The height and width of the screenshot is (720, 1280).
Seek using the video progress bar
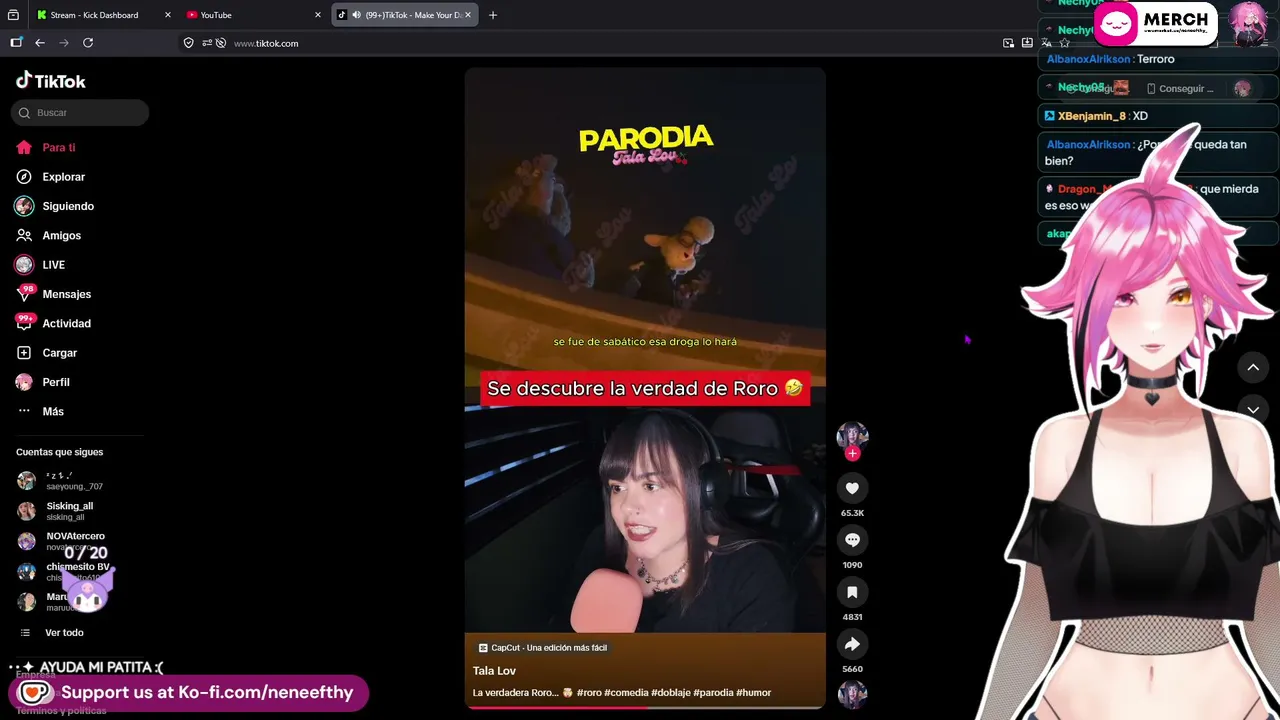pyautogui.click(x=645, y=707)
